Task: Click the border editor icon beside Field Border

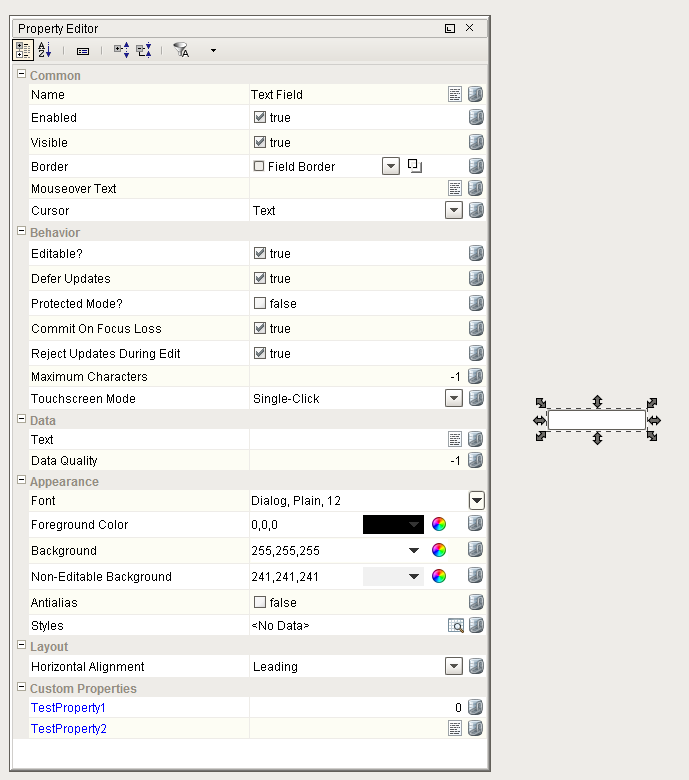Action: tap(415, 166)
